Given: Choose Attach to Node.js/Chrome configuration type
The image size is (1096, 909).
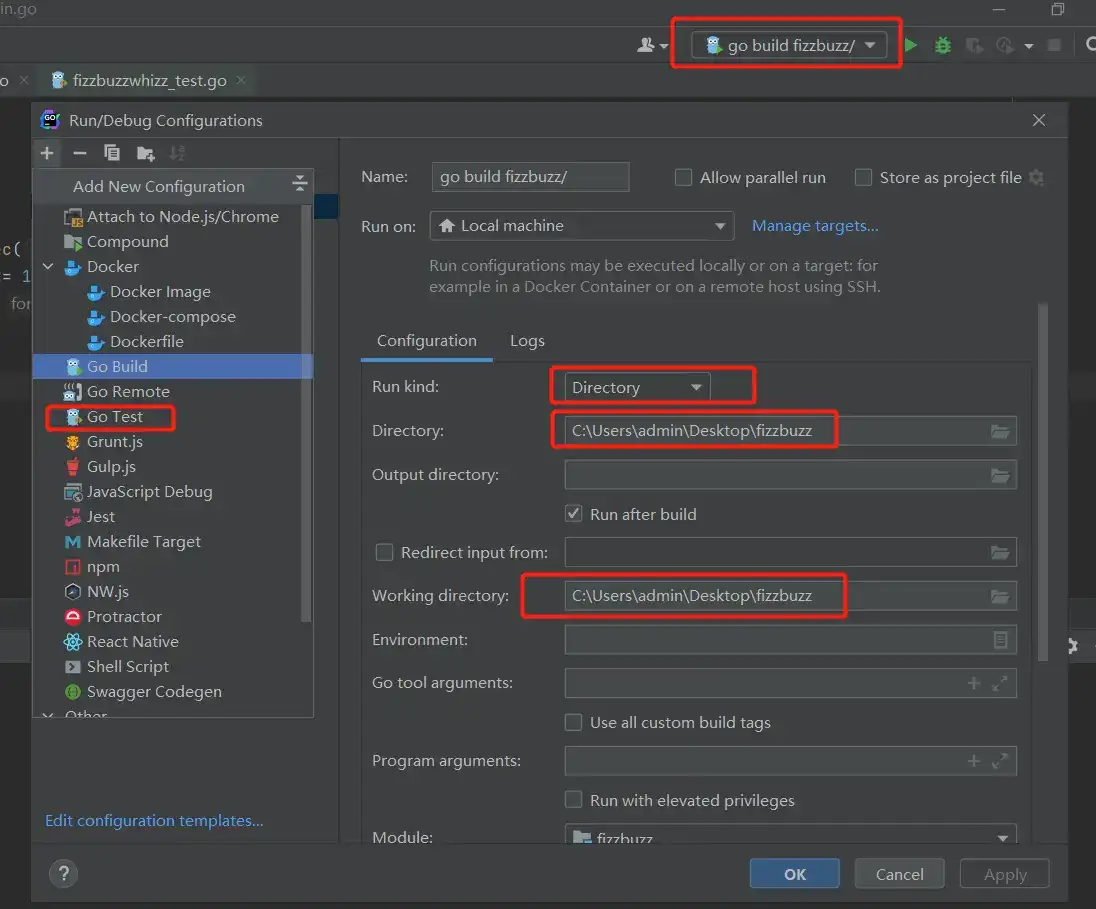Looking at the screenshot, I should pyautogui.click(x=172, y=217).
